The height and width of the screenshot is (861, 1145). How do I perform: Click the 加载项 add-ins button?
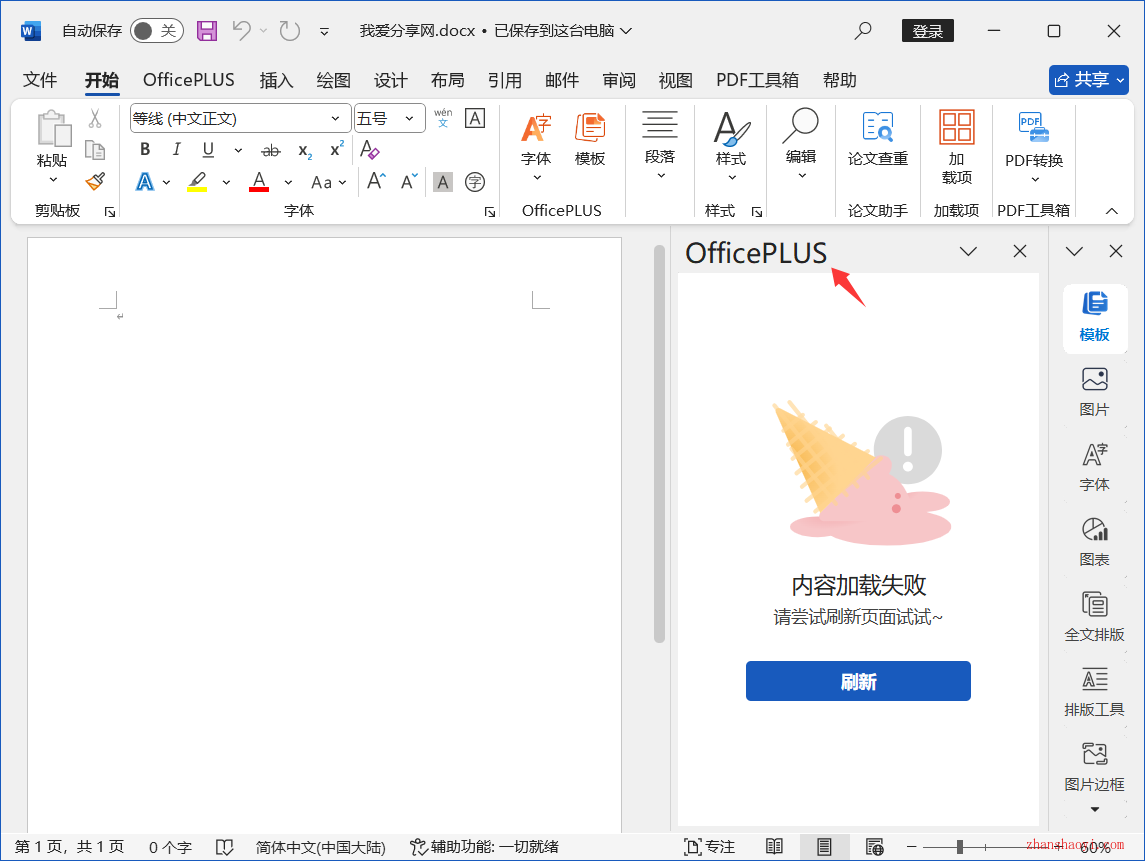[957, 148]
